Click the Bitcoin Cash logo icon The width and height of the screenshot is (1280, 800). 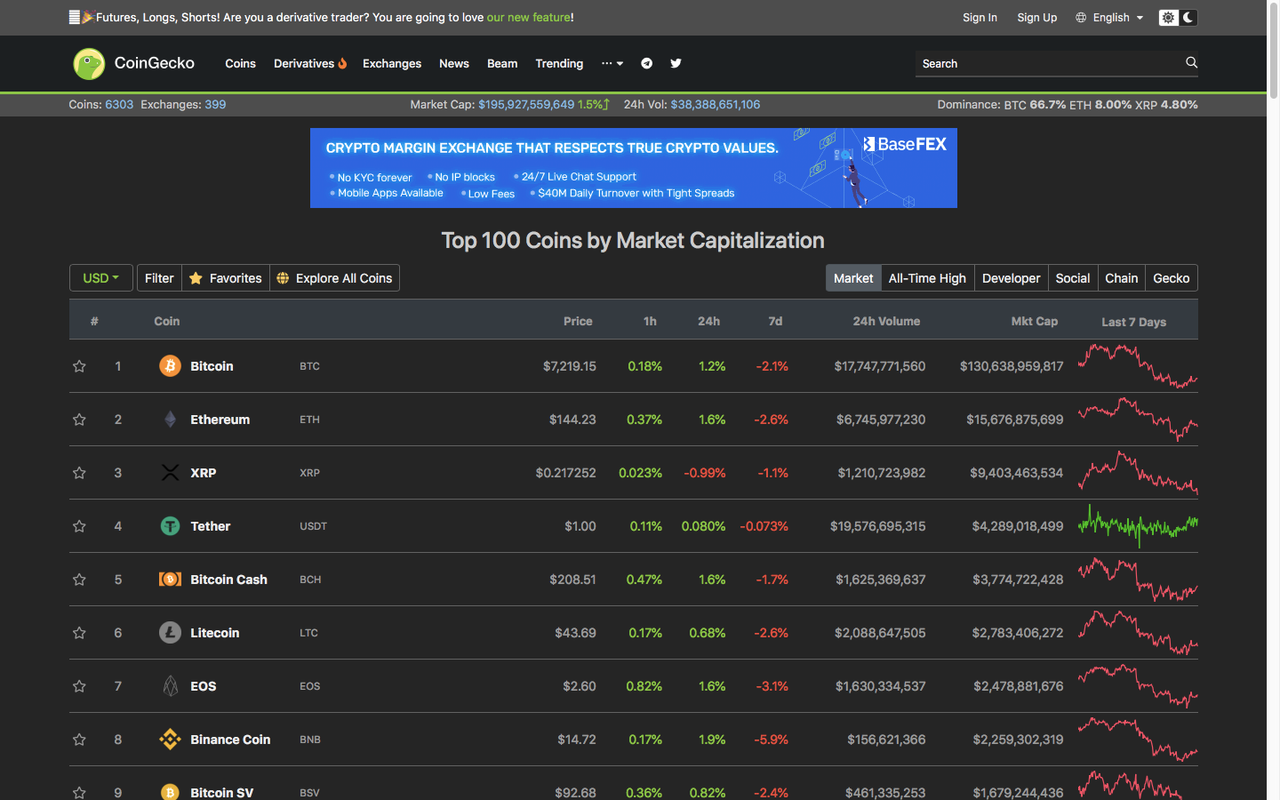click(170, 579)
